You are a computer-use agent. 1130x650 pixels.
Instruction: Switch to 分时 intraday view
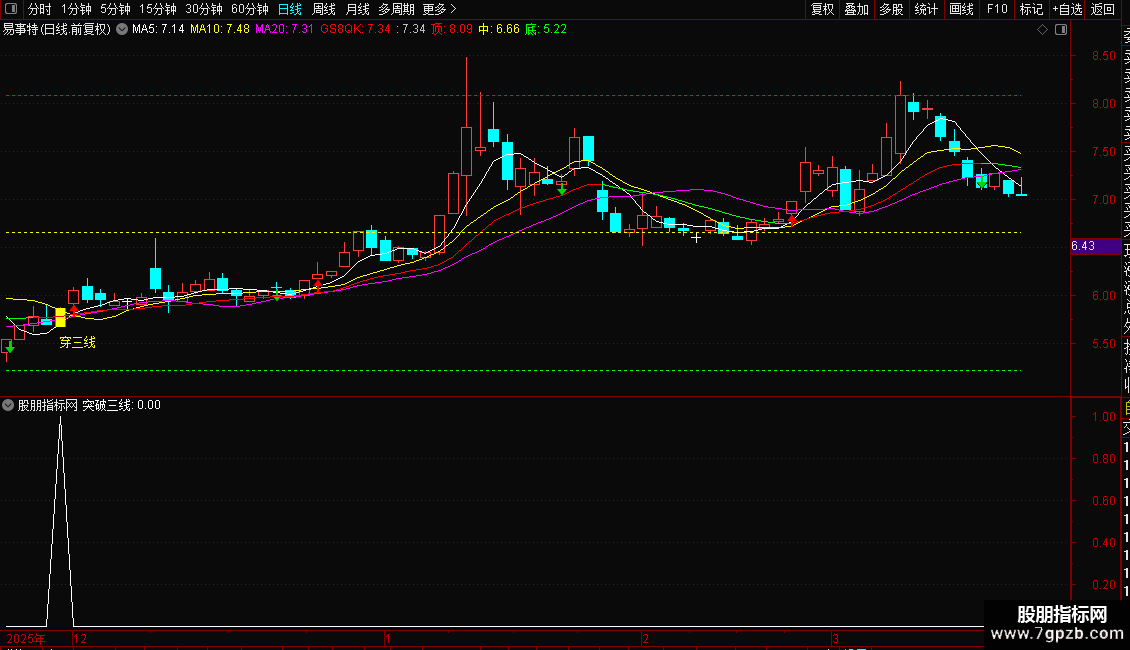(40, 9)
